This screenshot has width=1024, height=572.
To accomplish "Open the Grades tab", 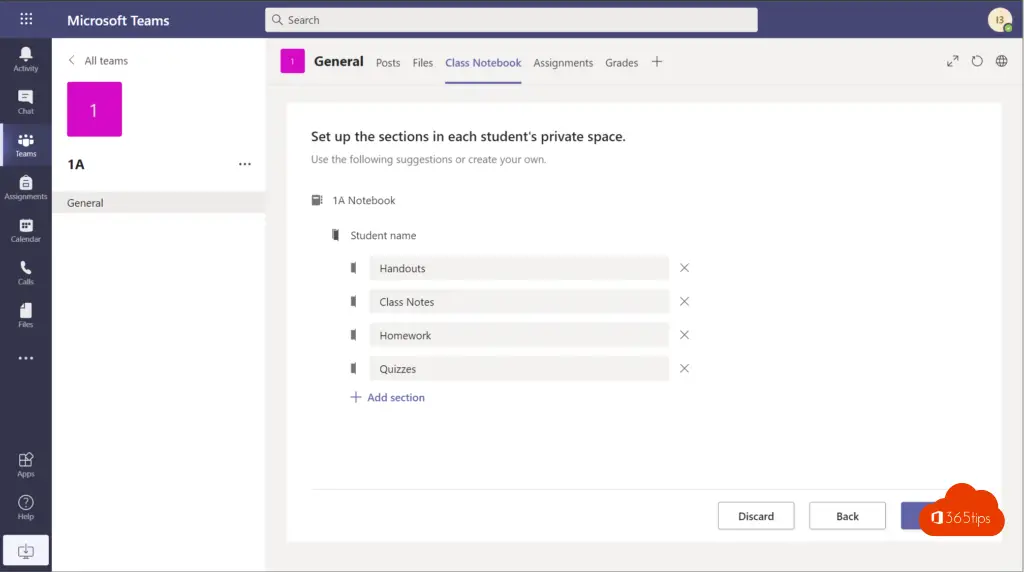I will [x=621, y=63].
